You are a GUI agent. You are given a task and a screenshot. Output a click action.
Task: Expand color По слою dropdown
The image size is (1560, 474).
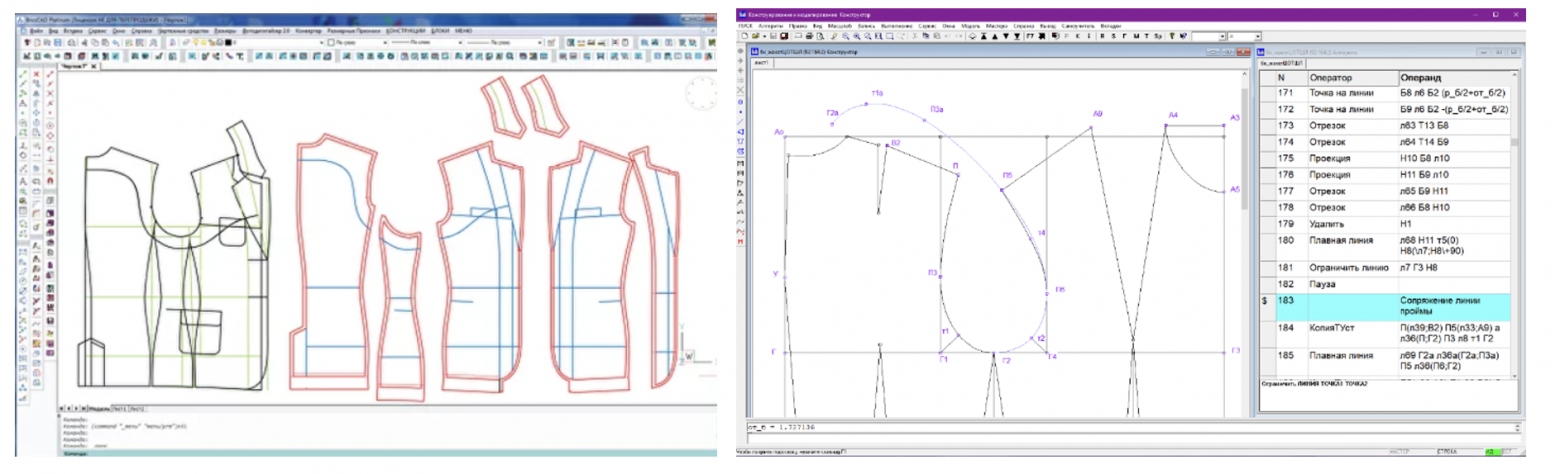point(385,42)
